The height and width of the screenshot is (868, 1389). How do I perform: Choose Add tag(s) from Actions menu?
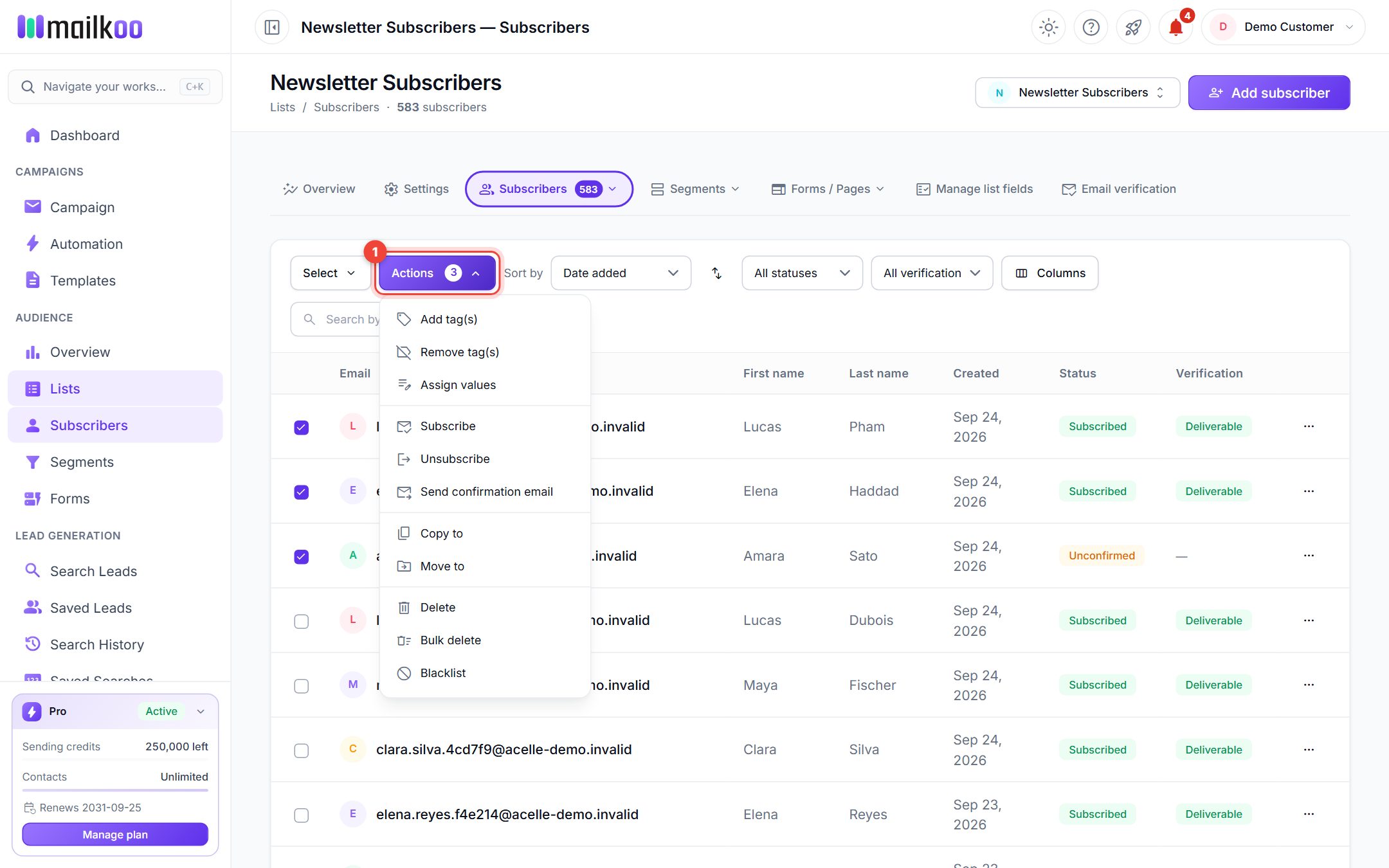click(x=485, y=320)
